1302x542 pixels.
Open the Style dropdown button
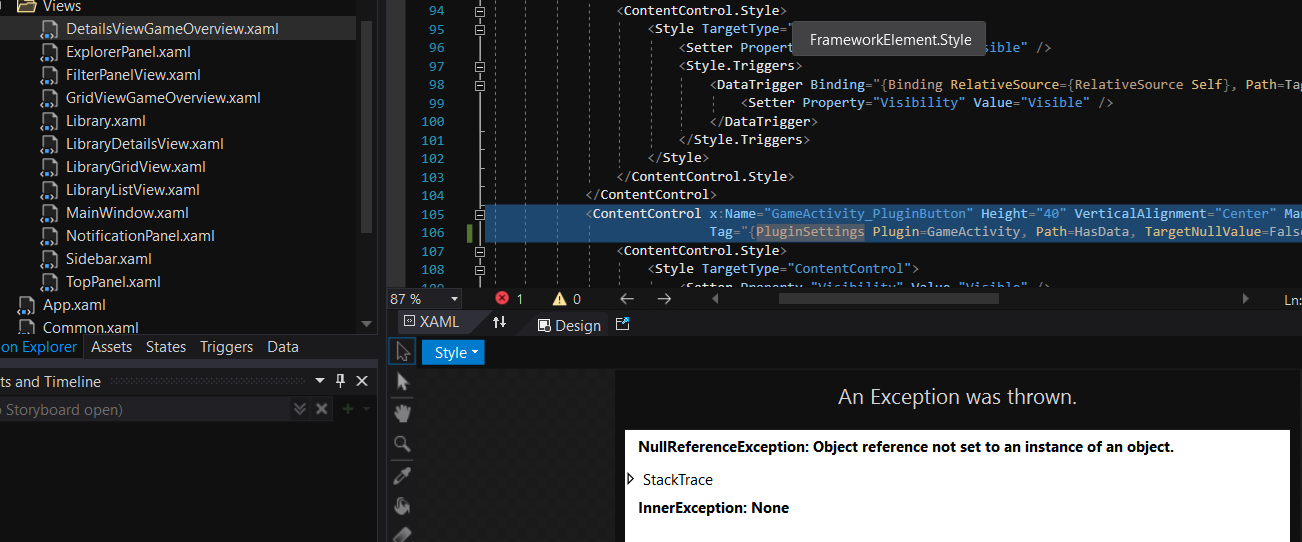453,352
